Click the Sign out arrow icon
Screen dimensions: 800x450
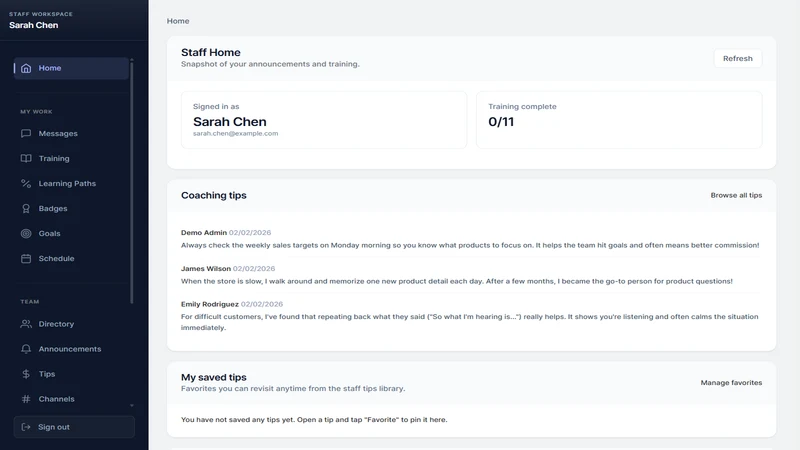[26, 427]
